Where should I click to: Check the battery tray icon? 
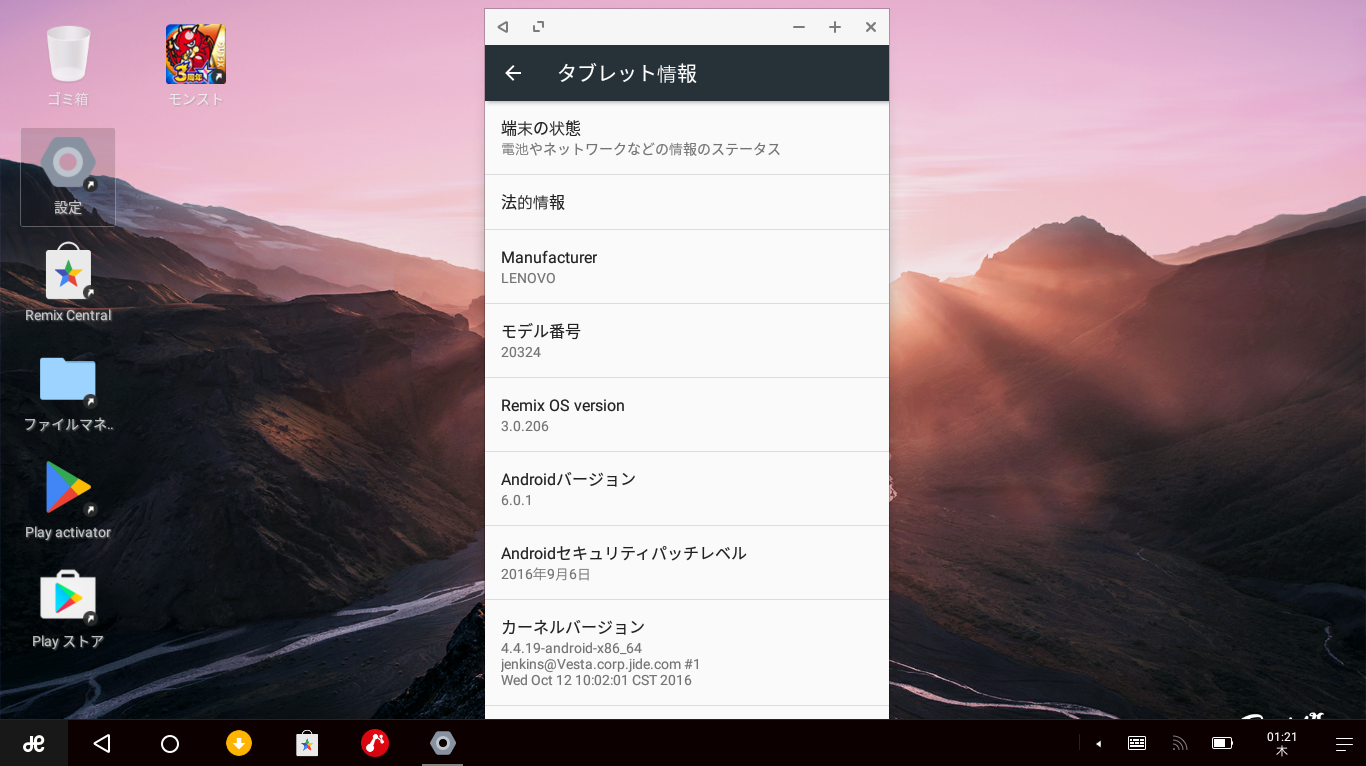coord(1222,743)
